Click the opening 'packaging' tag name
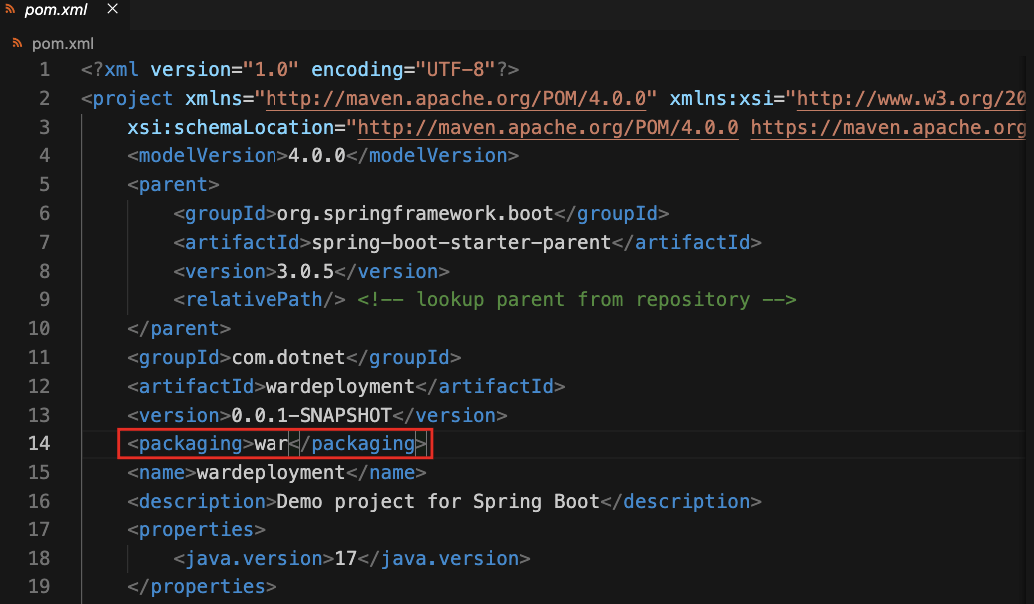Image resolution: width=1034 pixels, height=604 pixels. pos(191,444)
